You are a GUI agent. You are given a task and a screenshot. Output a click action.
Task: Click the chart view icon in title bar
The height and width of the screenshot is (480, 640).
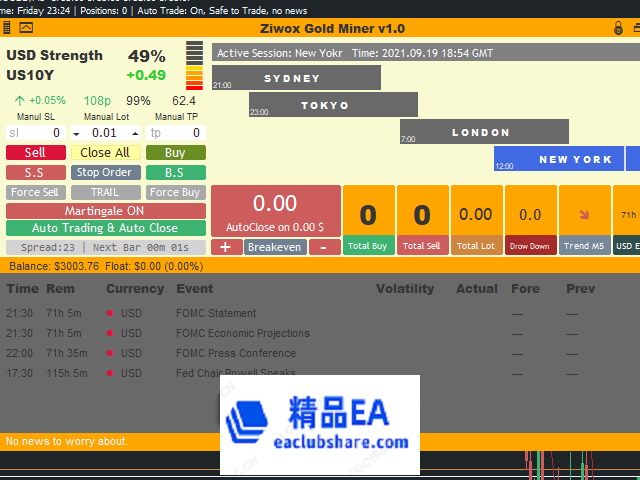coord(26,28)
